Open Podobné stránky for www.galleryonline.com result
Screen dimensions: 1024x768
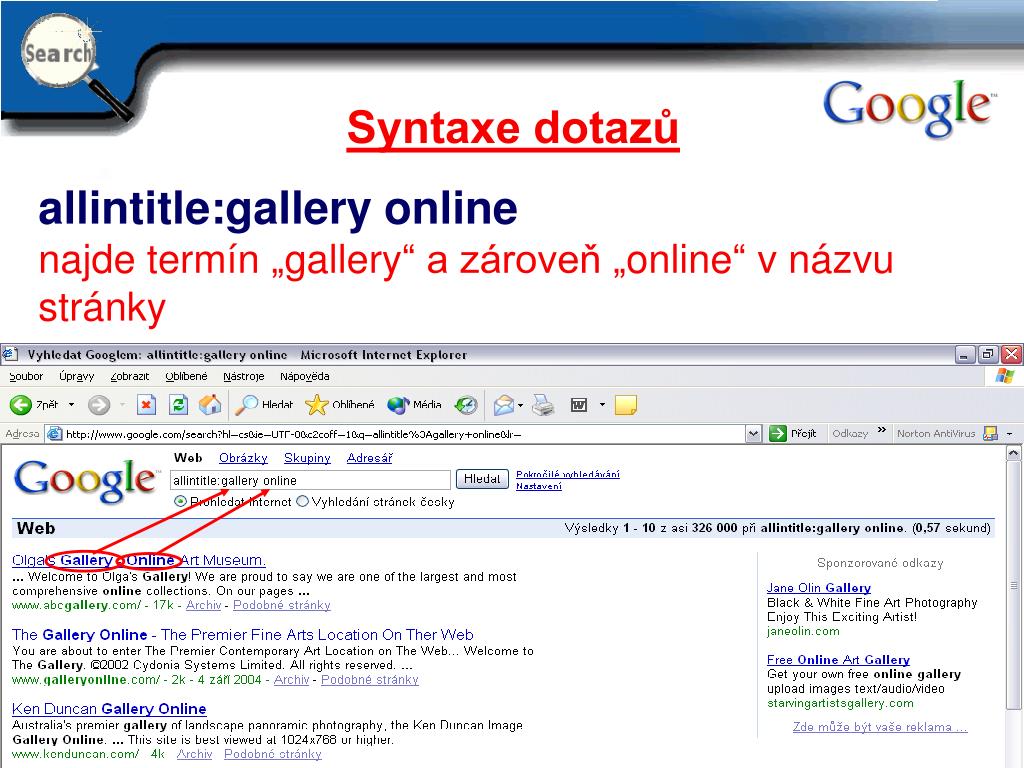(370, 680)
